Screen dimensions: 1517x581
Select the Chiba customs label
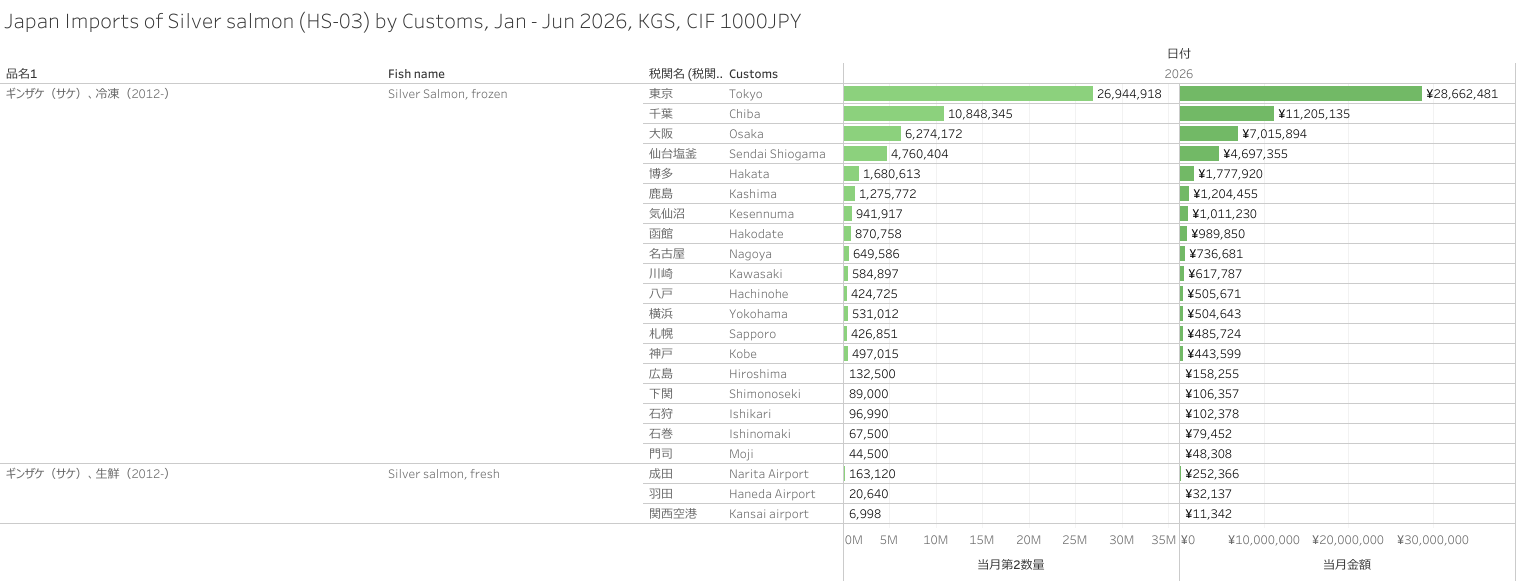(744, 114)
